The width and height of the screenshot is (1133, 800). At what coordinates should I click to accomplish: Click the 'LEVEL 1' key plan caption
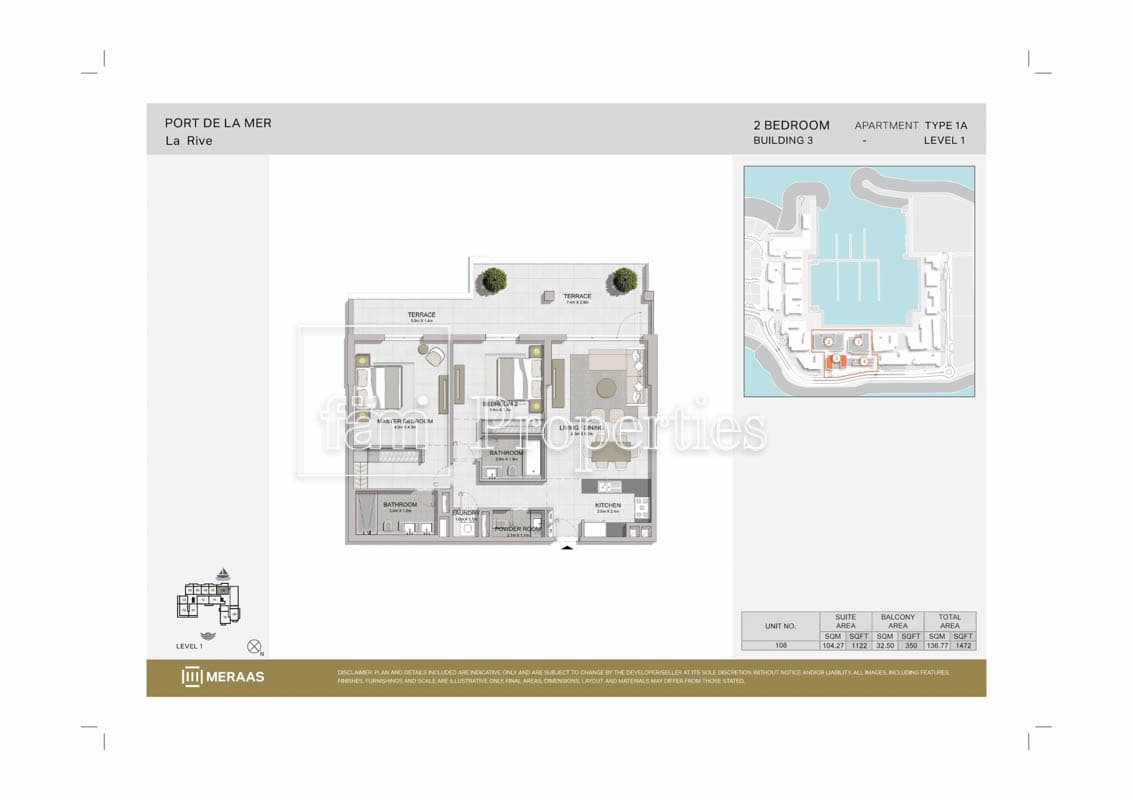189,646
